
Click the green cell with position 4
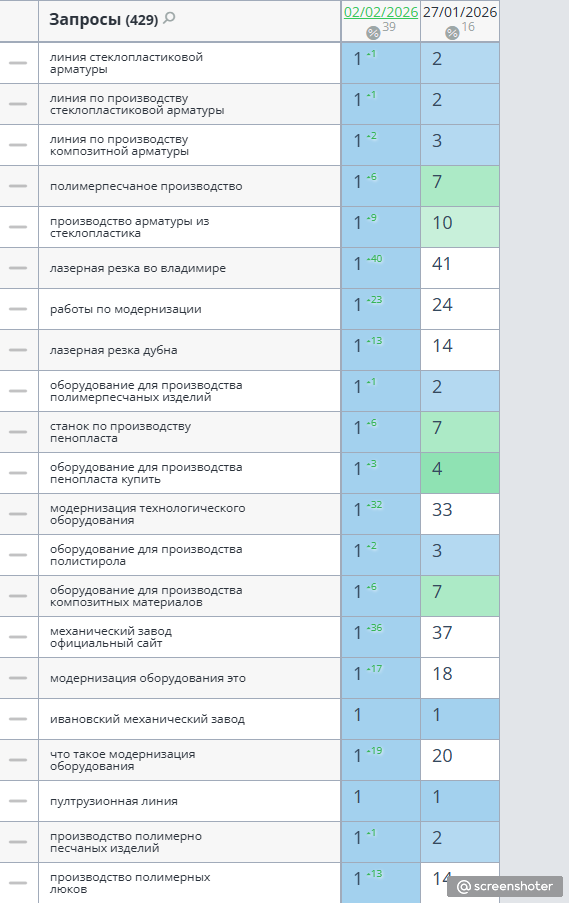click(460, 473)
